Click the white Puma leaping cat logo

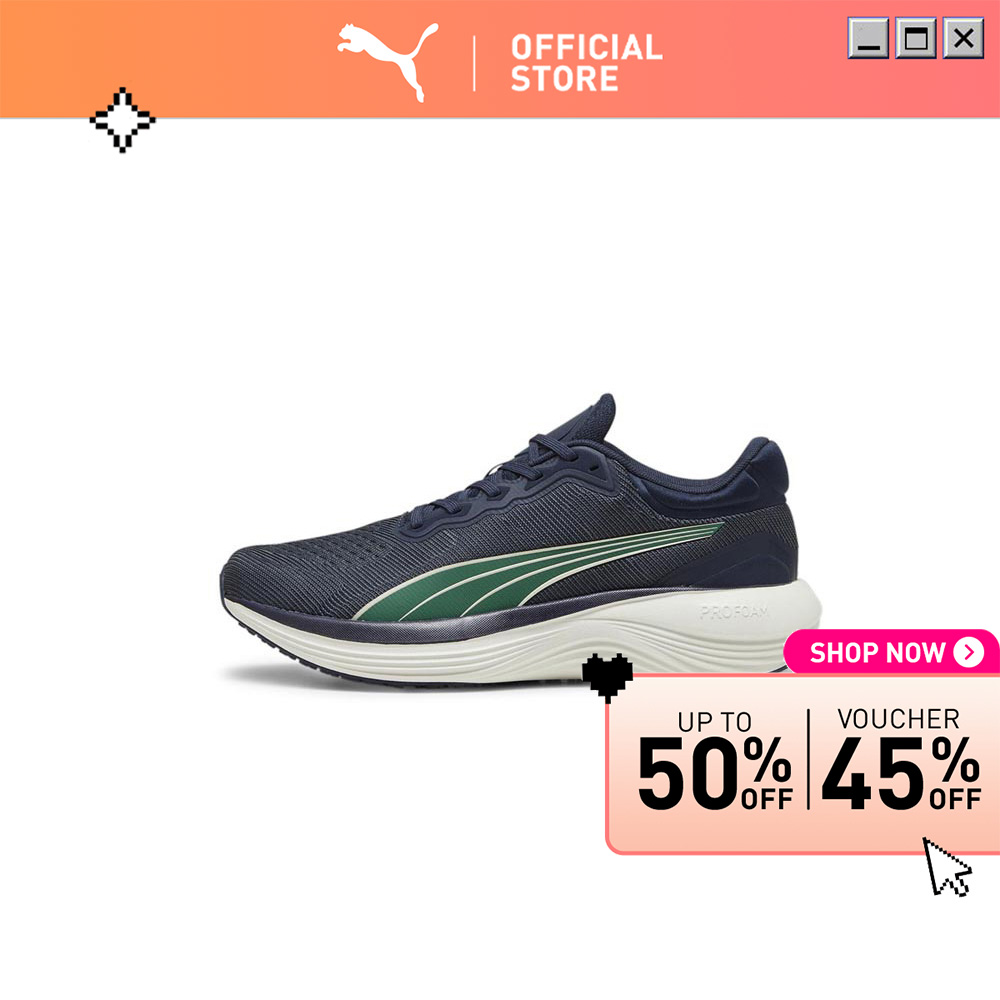[388, 62]
